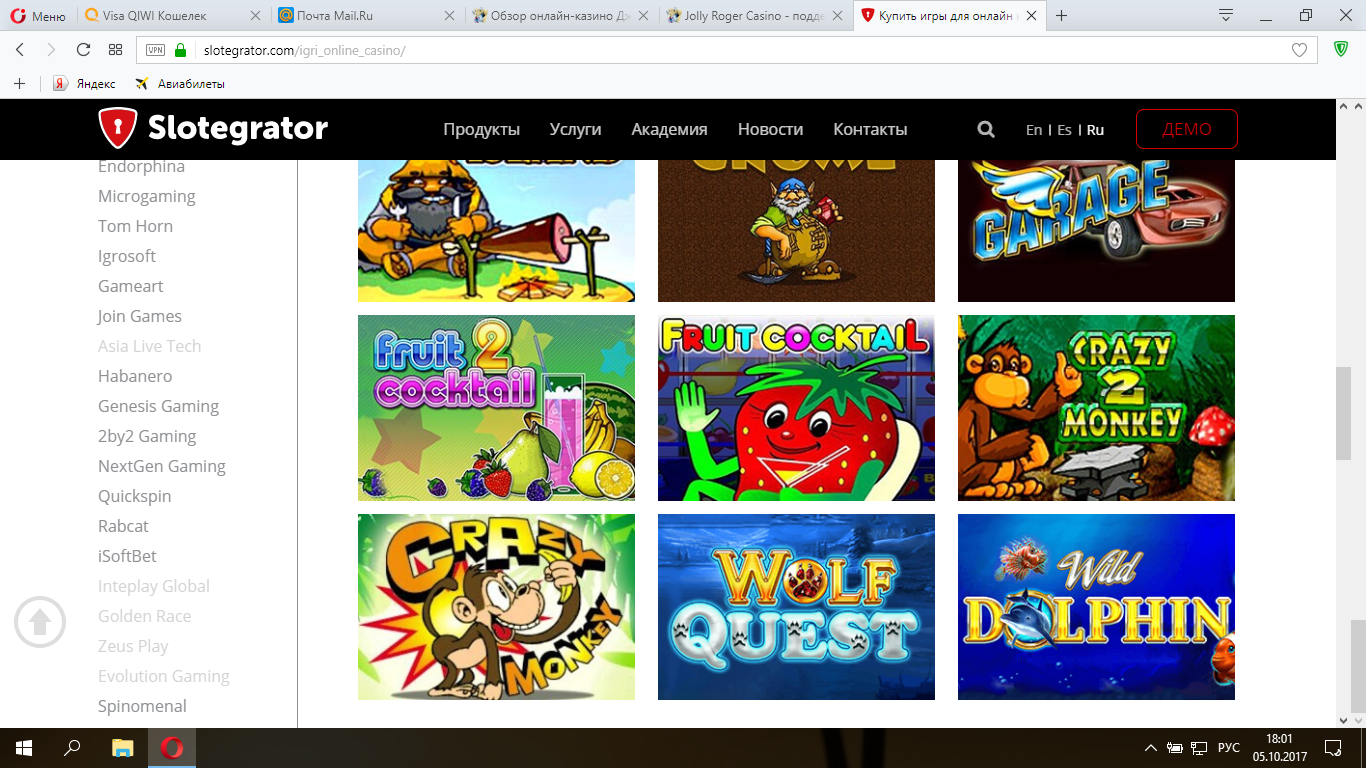Screen dimensions: 1366x768
Task: Open the Контакты page
Action: 870,129
